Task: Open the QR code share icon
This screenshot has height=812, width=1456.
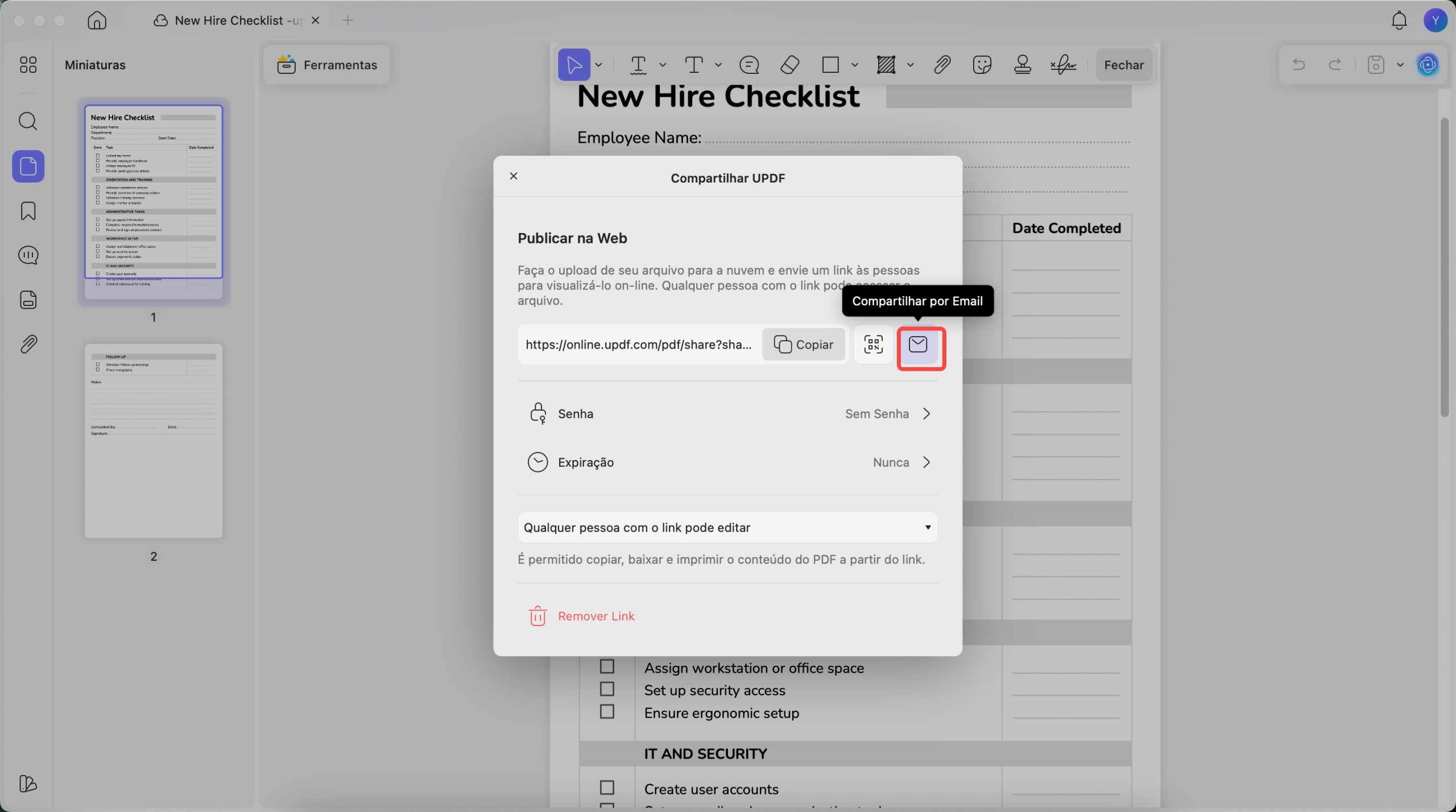Action: point(873,345)
